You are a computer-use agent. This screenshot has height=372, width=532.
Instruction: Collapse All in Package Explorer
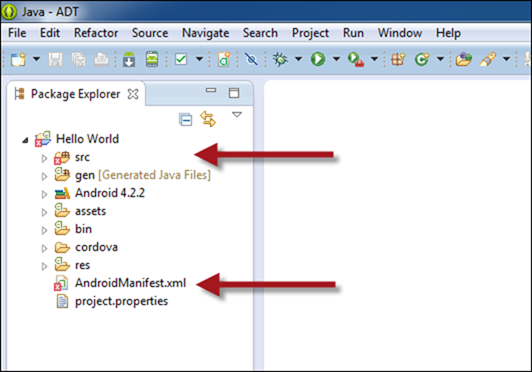coord(186,120)
